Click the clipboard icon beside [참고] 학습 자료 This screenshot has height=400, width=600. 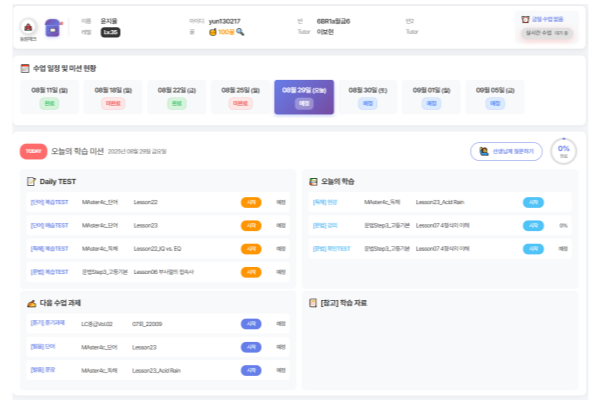(x=313, y=301)
